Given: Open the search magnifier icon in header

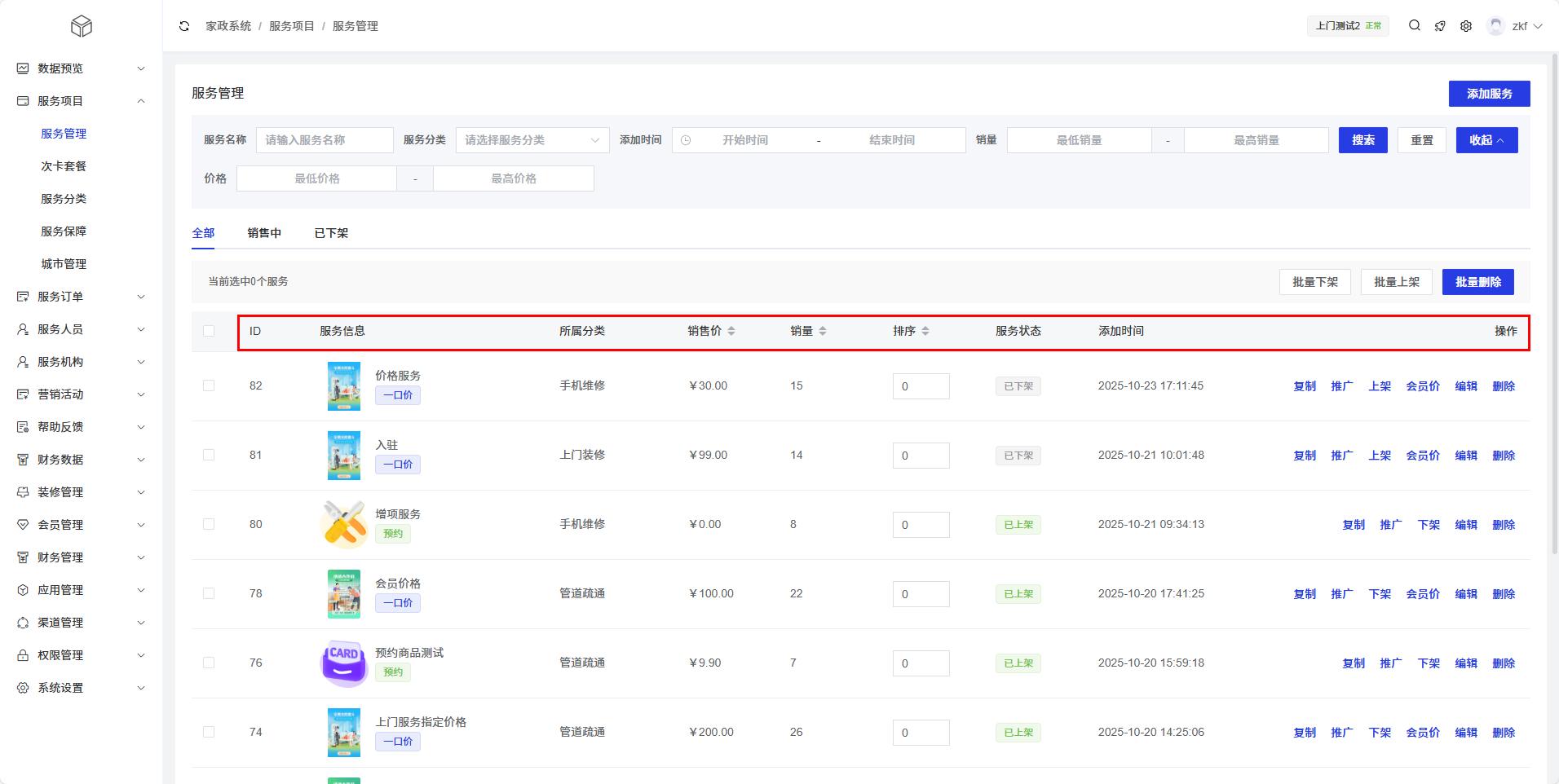Looking at the screenshot, I should pos(1415,26).
